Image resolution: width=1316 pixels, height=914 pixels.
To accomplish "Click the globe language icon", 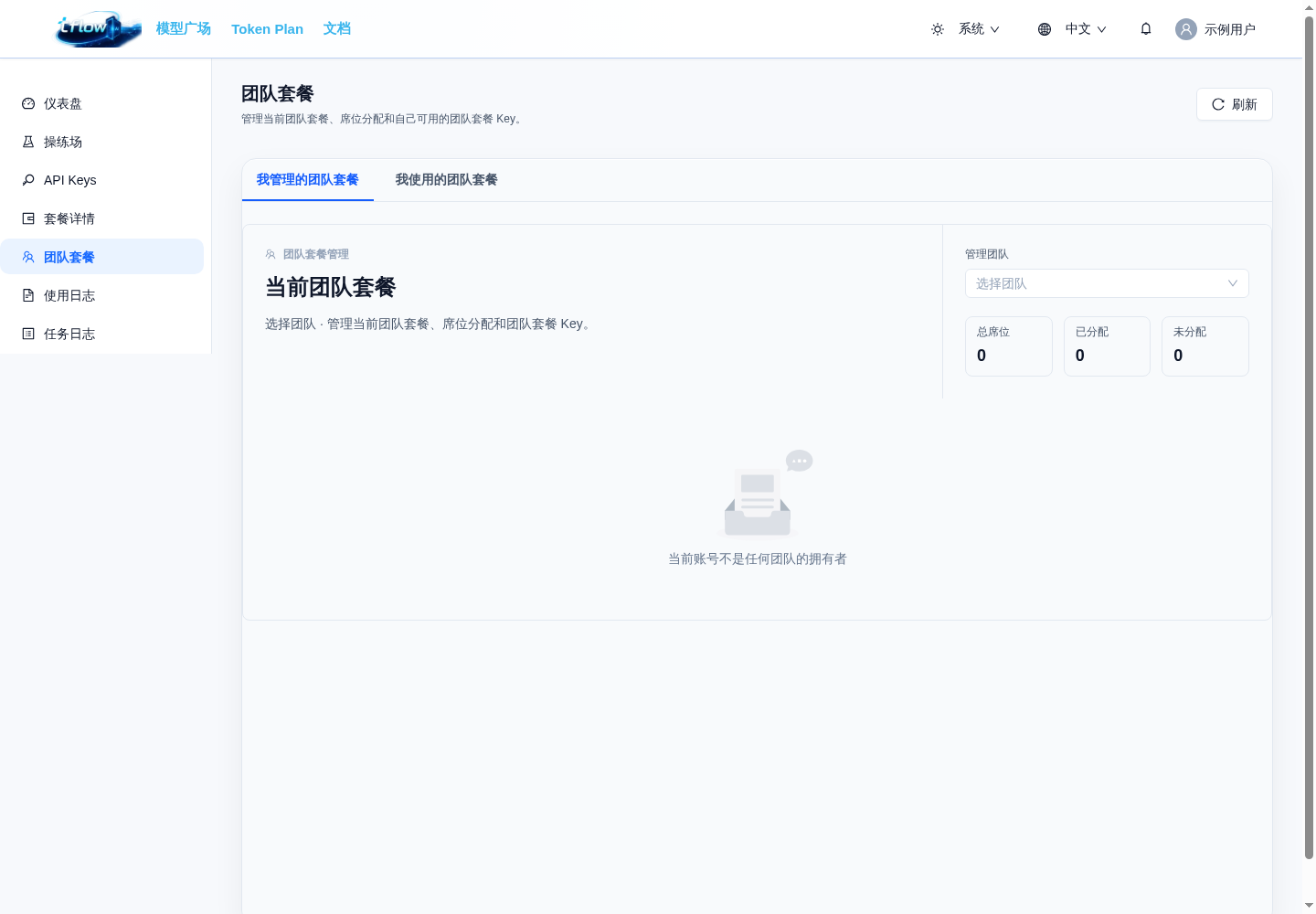I will (1045, 29).
